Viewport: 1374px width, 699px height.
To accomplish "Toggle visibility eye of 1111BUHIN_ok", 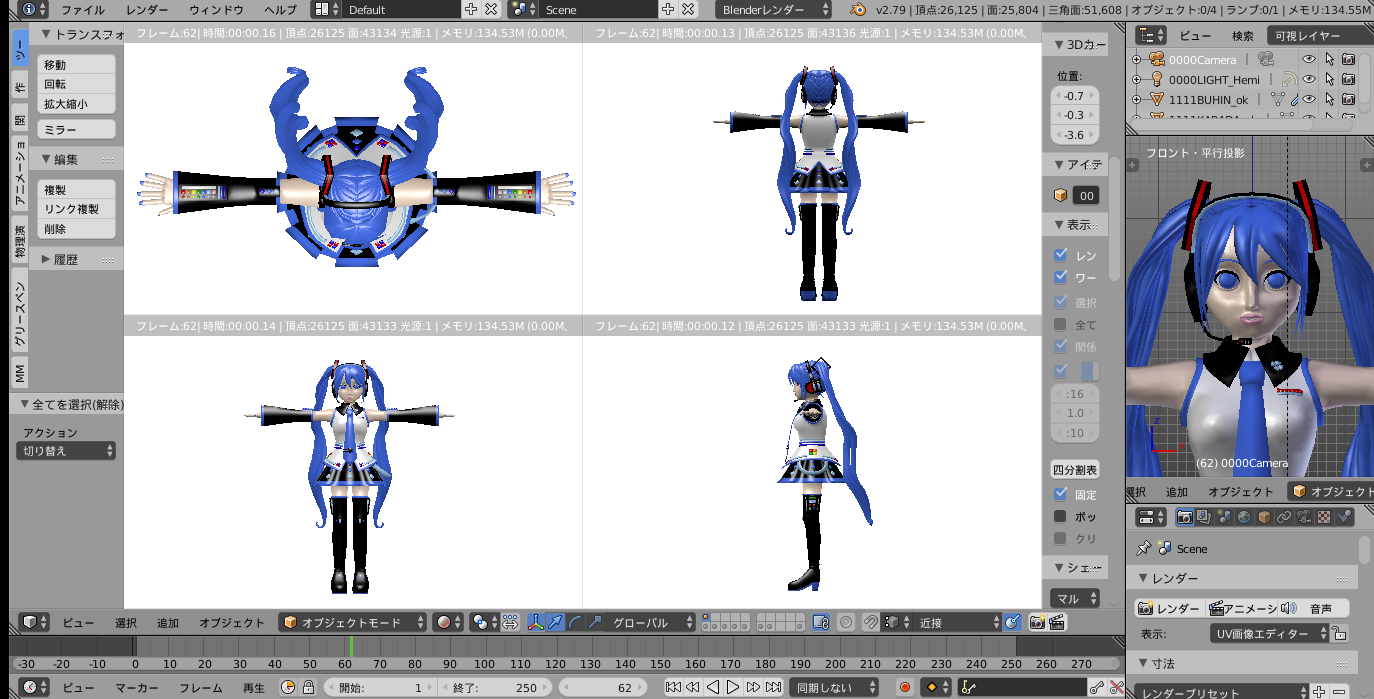I will pyautogui.click(x=1308, y=99).
